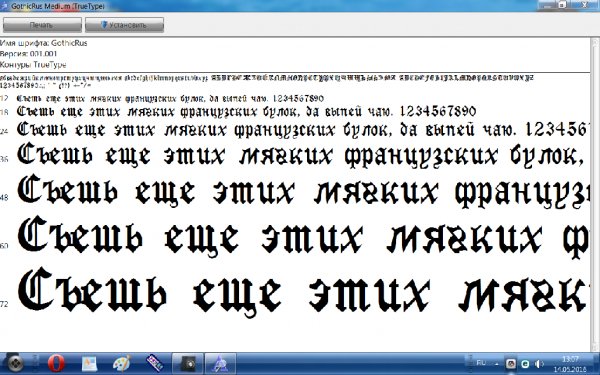Click the 'Контуры: TrueType' line
This screenshot has width=600, height=375.
pyautogui.click(x=33, y=65)
